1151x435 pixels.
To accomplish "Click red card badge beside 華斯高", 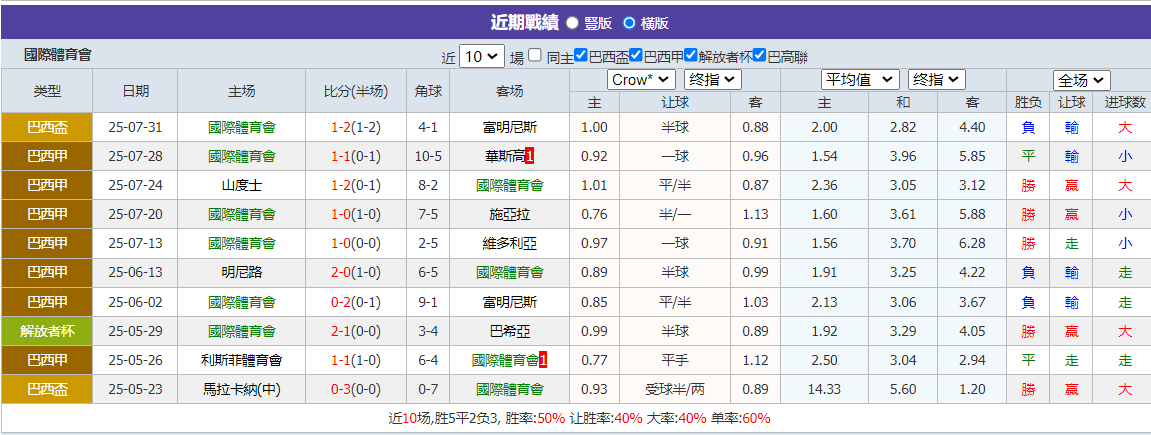I will point(530,156).
